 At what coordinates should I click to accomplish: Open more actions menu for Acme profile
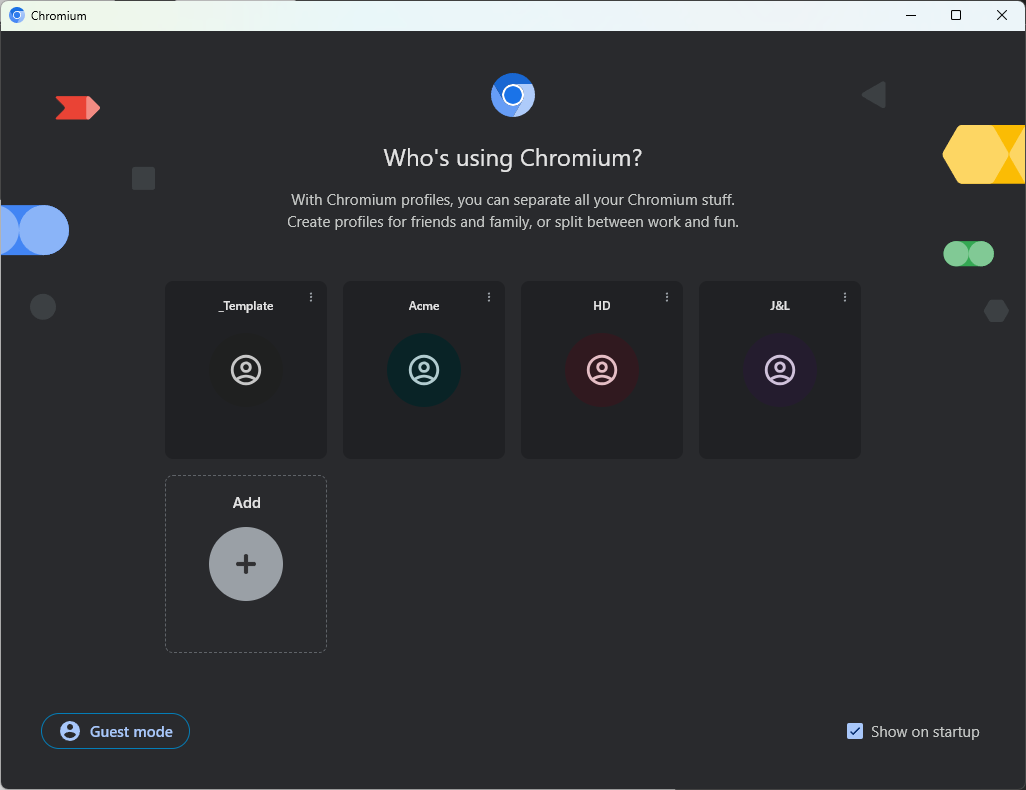tap(489, 297)
